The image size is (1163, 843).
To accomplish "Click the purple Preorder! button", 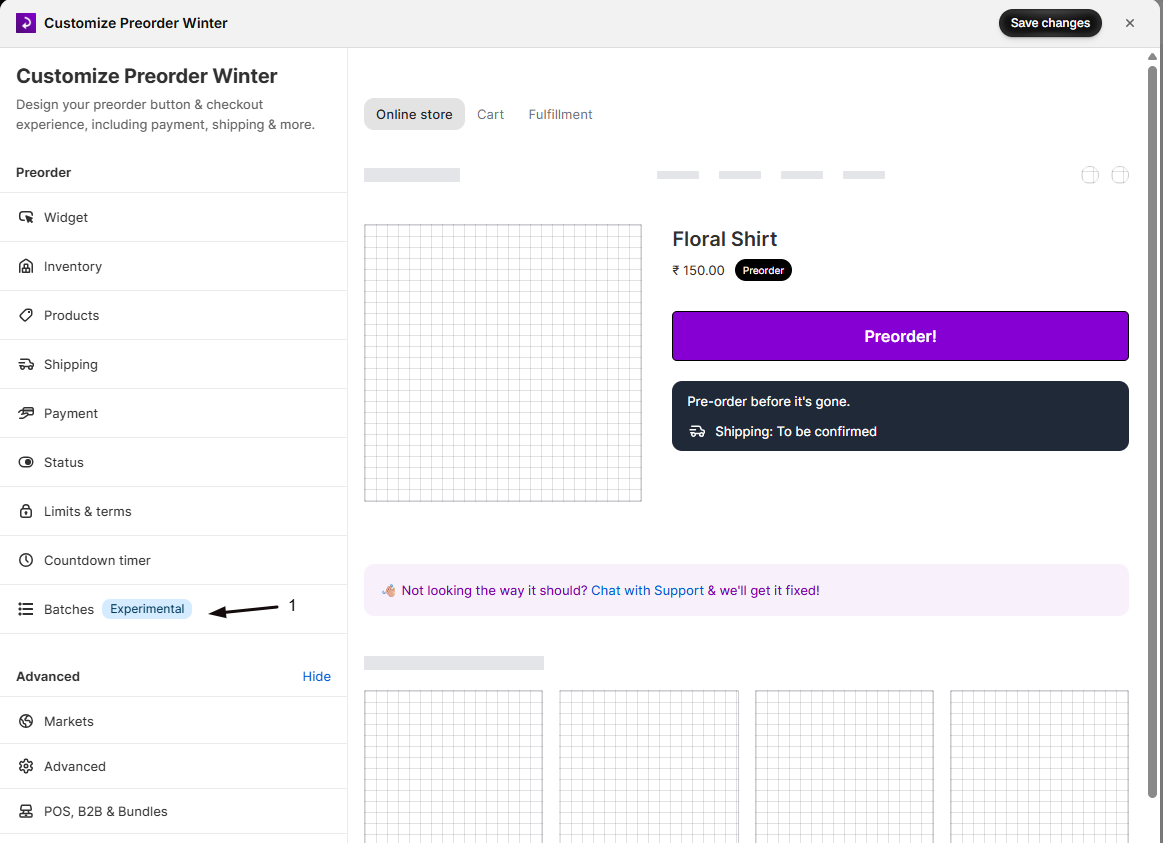I will pos(900,336).
